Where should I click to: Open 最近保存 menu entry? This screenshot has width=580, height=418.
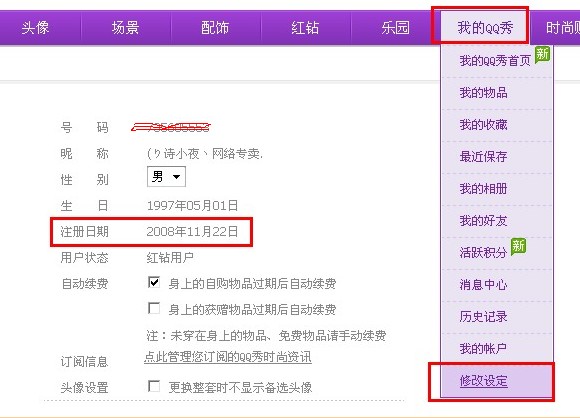pos(483,156)
